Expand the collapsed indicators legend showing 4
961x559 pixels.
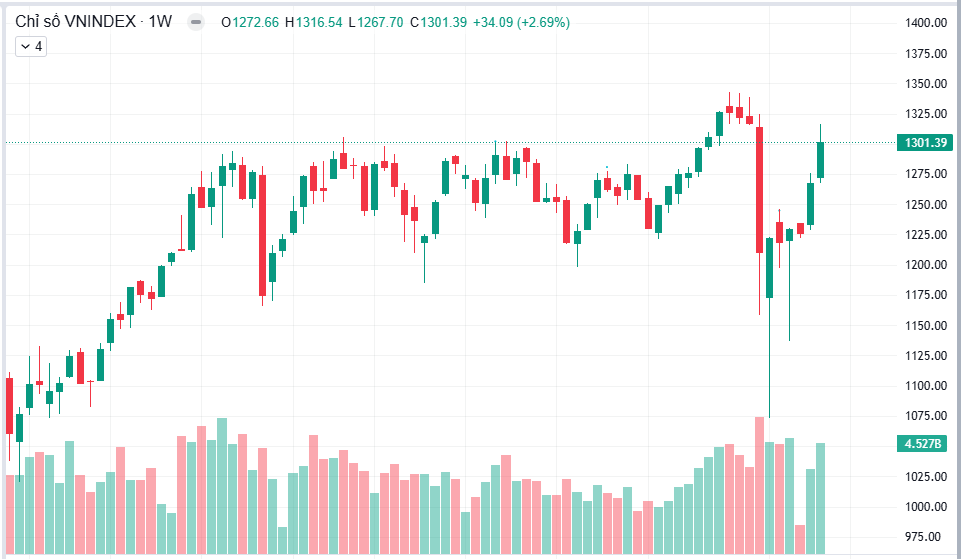coord(31,47)
